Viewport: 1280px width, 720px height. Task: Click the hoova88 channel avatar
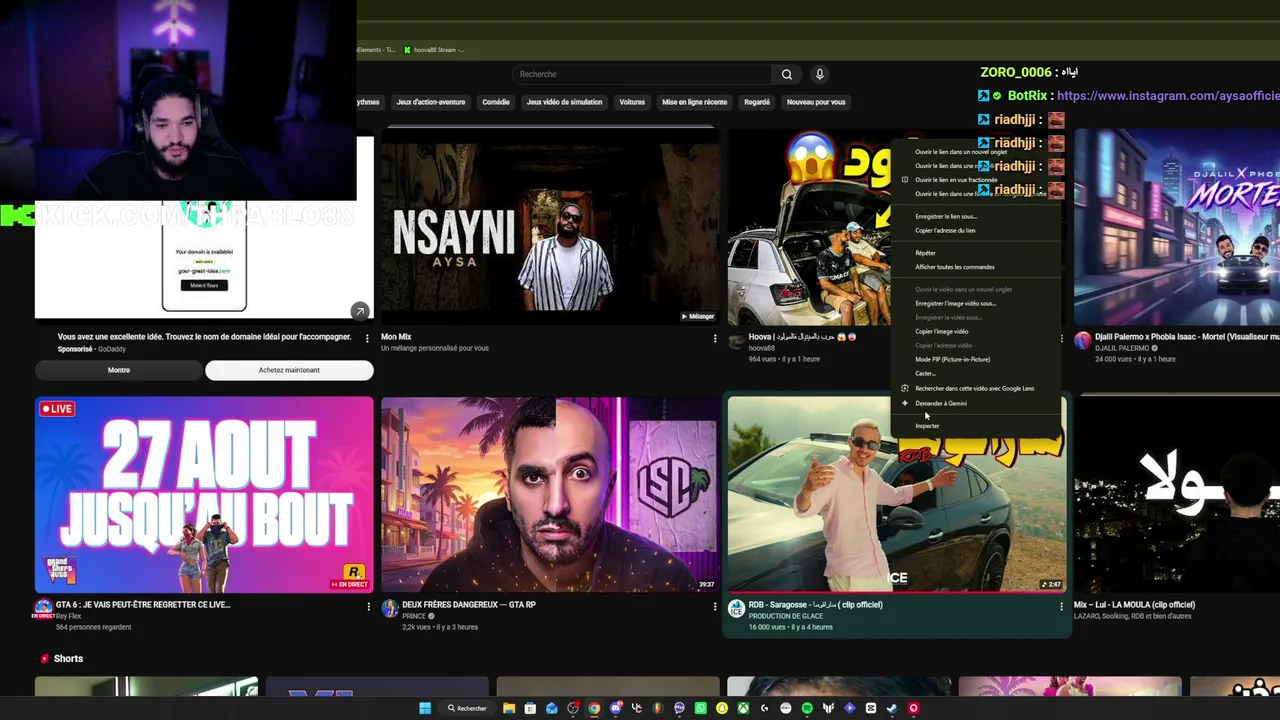[x=736, y=341]
